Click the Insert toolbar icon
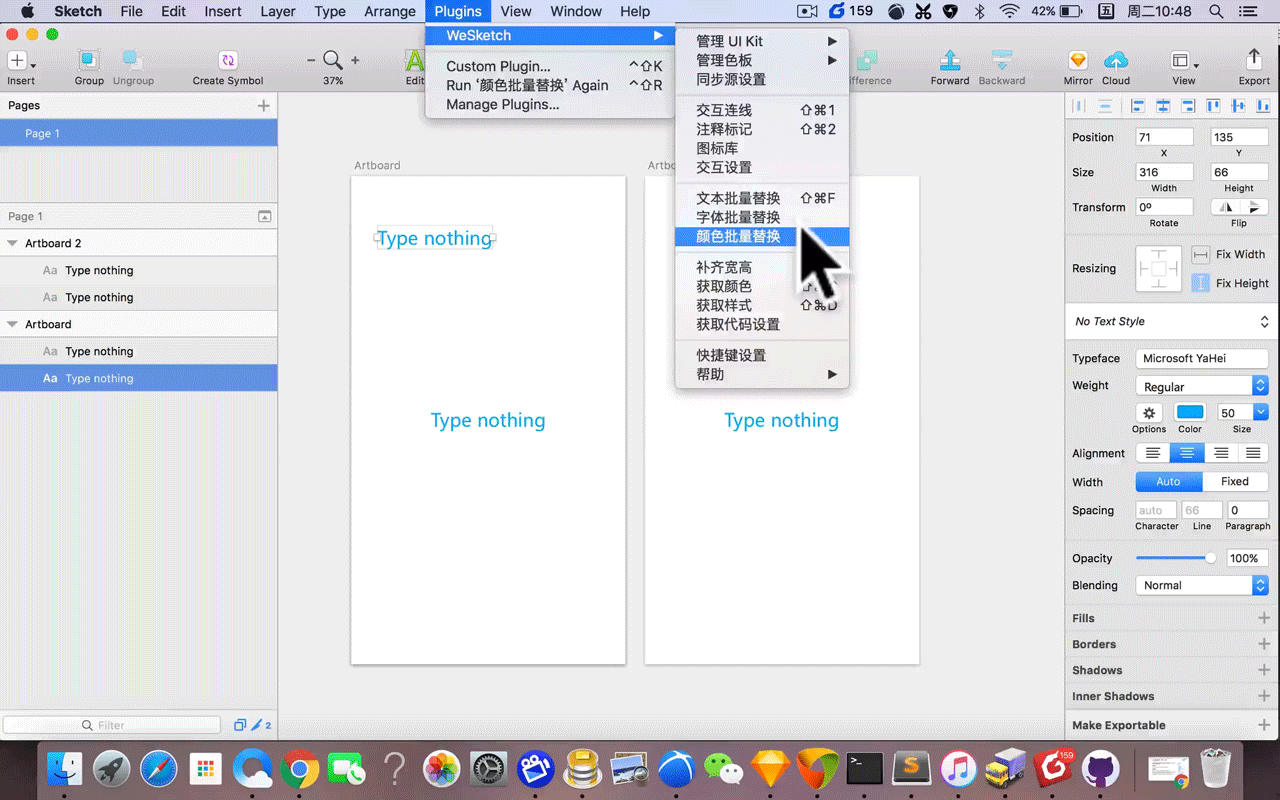1280x800 pixels. 17,60
